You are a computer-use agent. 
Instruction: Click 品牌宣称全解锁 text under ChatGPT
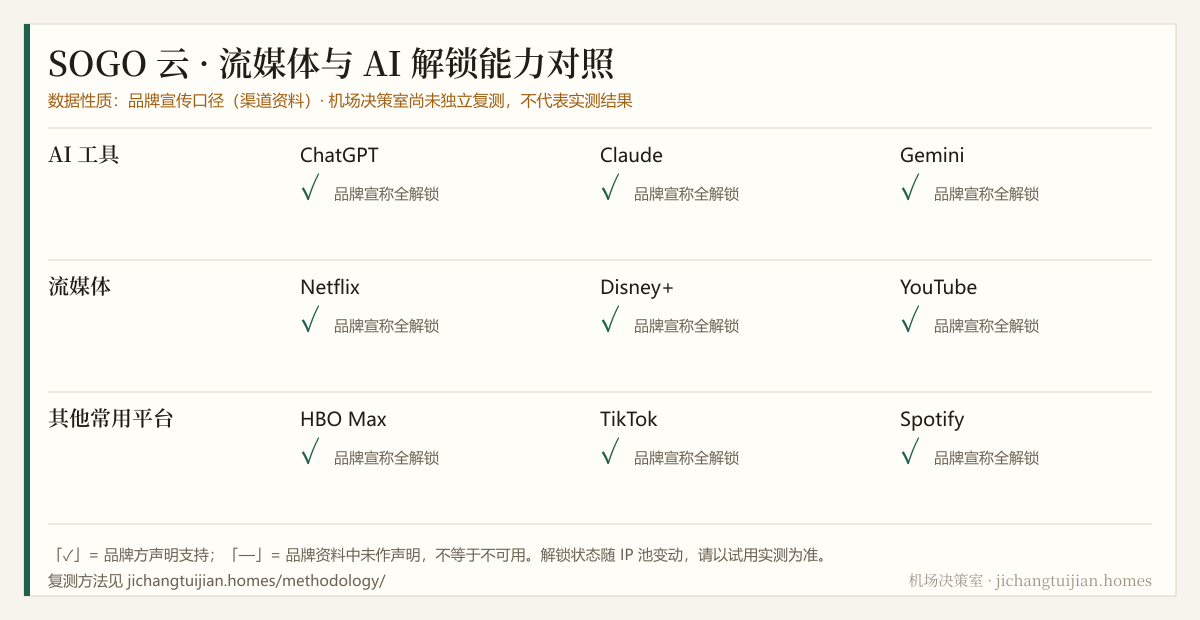(x=386, y=194)
